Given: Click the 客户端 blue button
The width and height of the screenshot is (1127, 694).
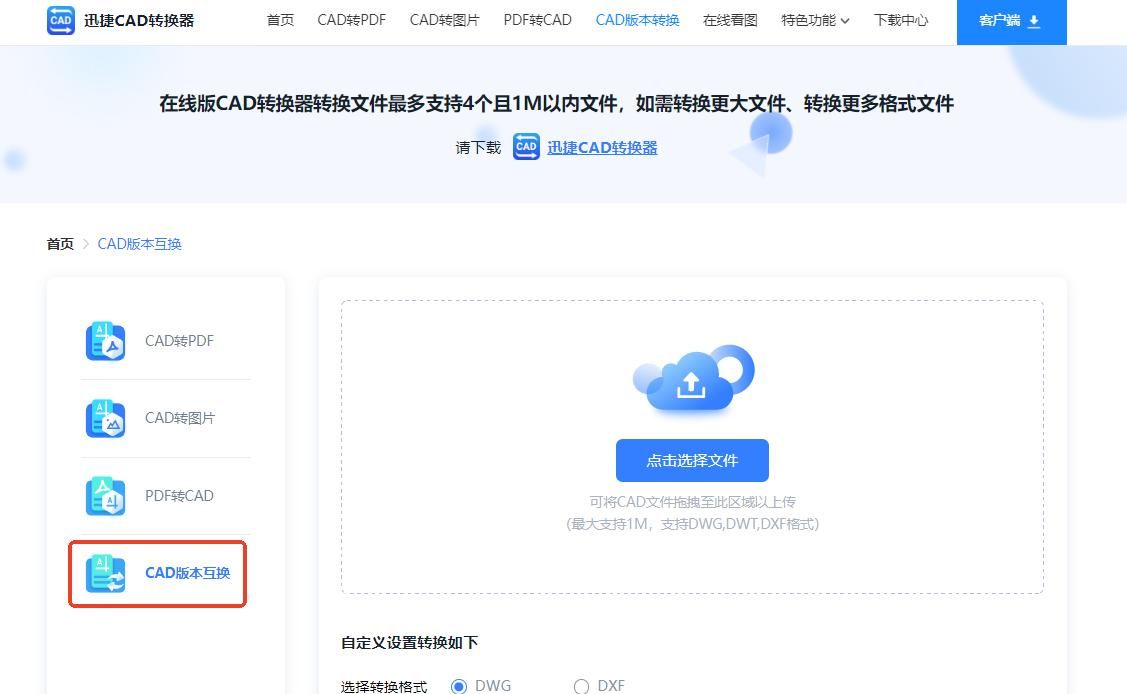Looking at the screenshot, I should coord(1011,21).
